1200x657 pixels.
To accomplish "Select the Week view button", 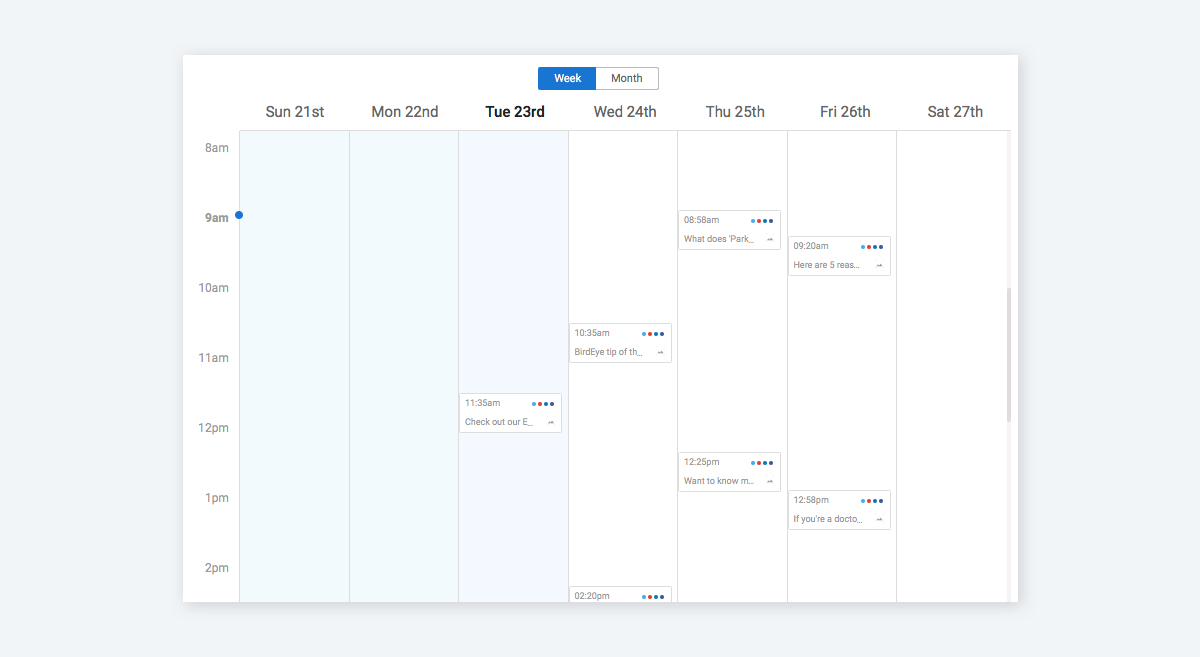I will [567, 79].
